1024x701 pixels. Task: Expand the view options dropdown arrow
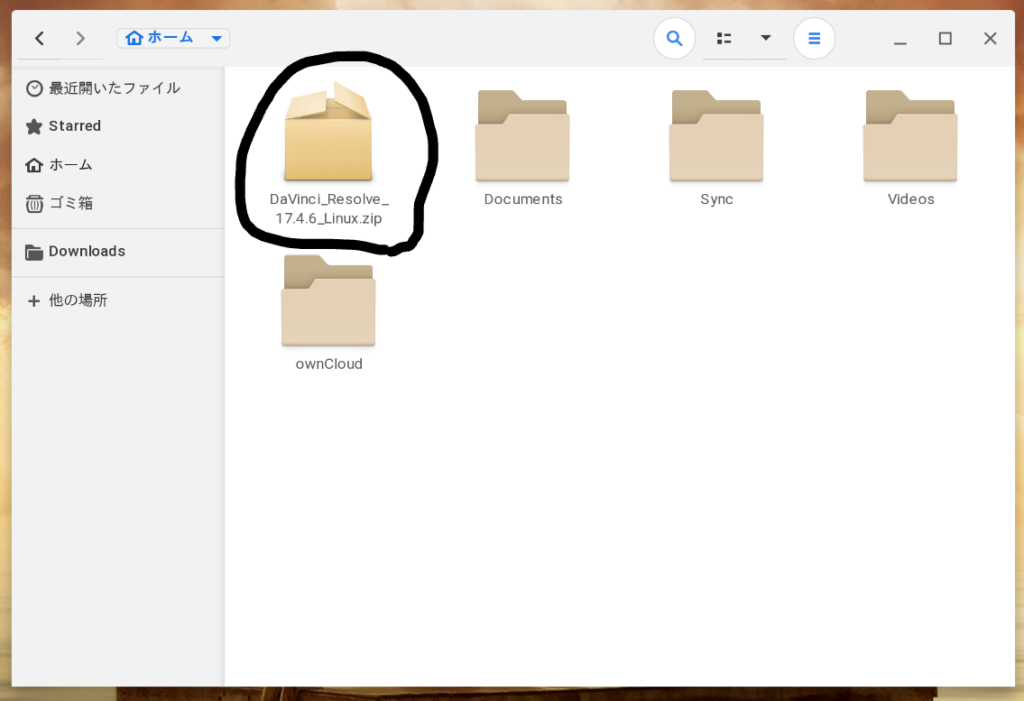(765, 38)
